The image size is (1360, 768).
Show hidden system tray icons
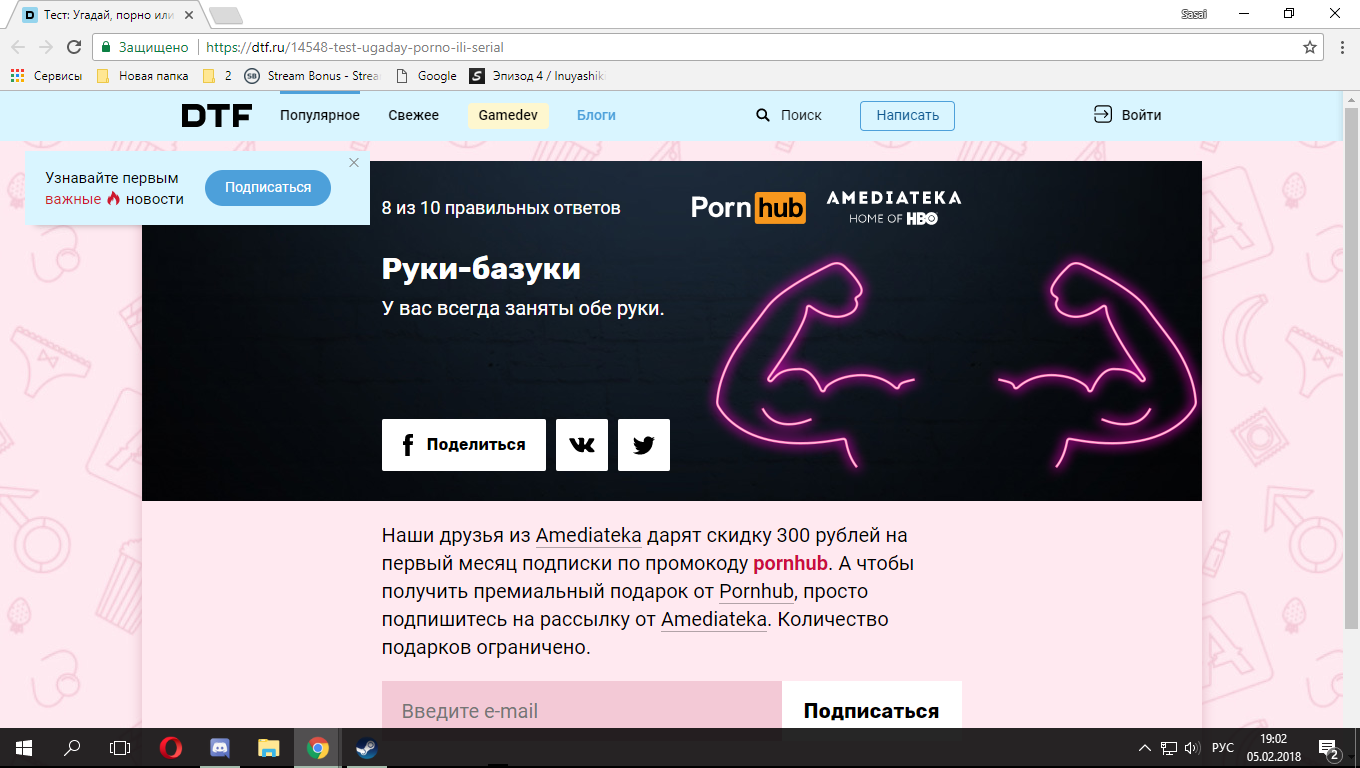pos(1145,748)
